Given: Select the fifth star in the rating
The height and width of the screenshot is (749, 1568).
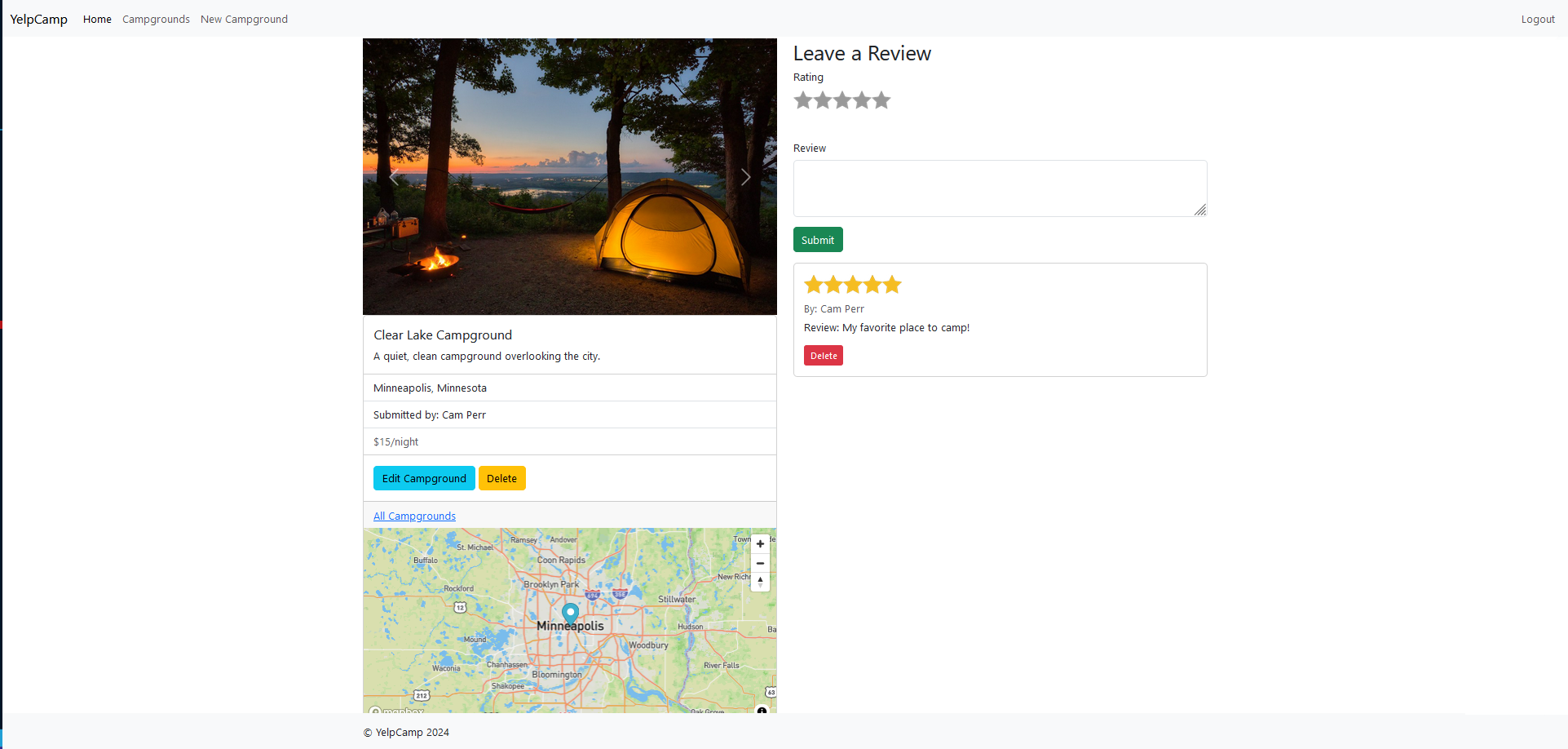Looking at the screenshot, I should click(881, 100).
